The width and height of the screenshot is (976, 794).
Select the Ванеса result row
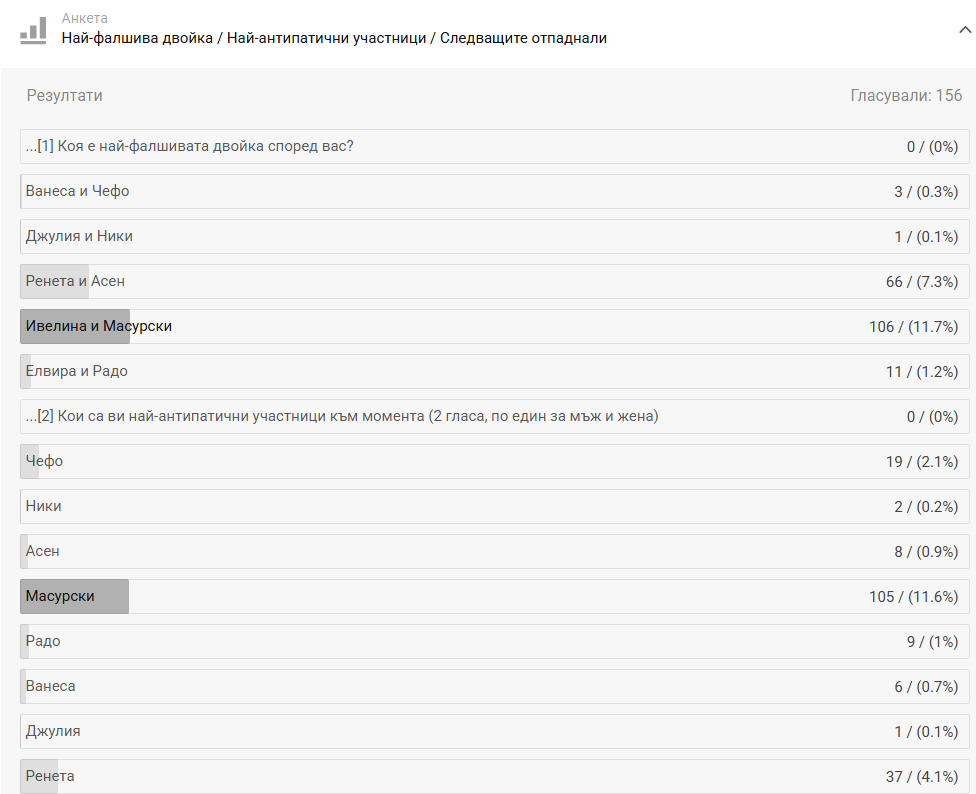(495, 686)
